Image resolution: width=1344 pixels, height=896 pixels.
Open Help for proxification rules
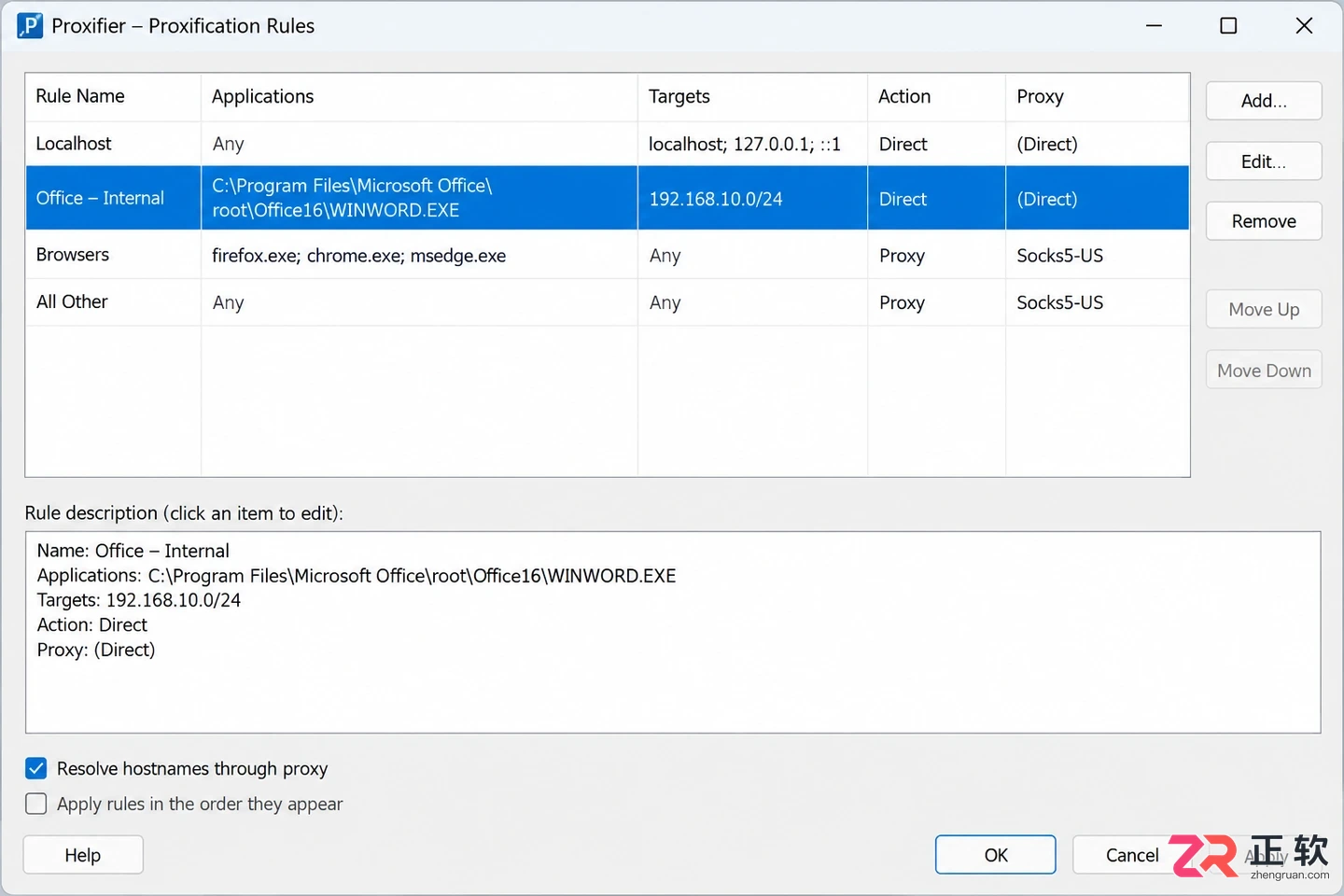(83, 855)
